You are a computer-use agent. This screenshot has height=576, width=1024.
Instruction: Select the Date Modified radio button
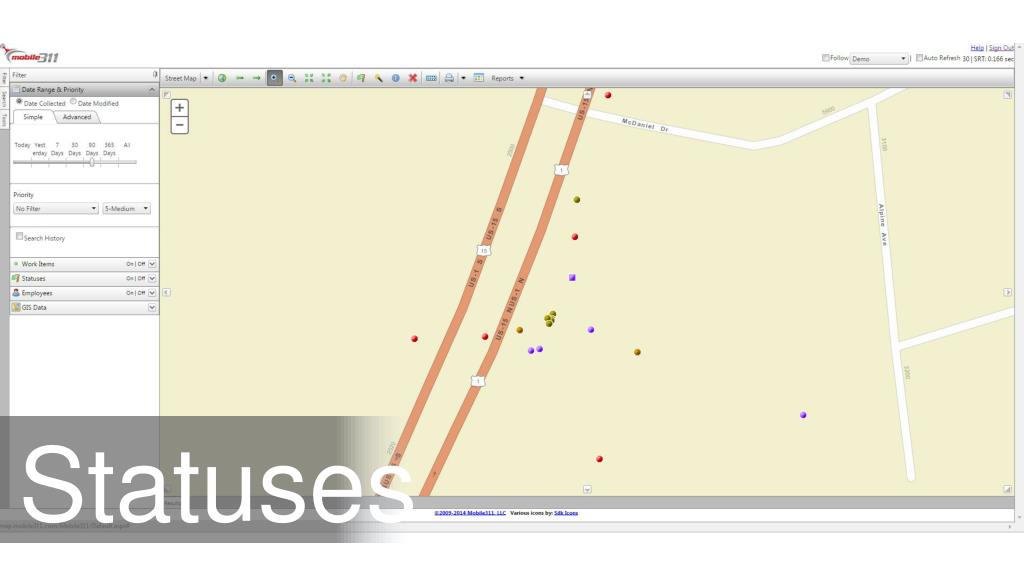point(73,102)
